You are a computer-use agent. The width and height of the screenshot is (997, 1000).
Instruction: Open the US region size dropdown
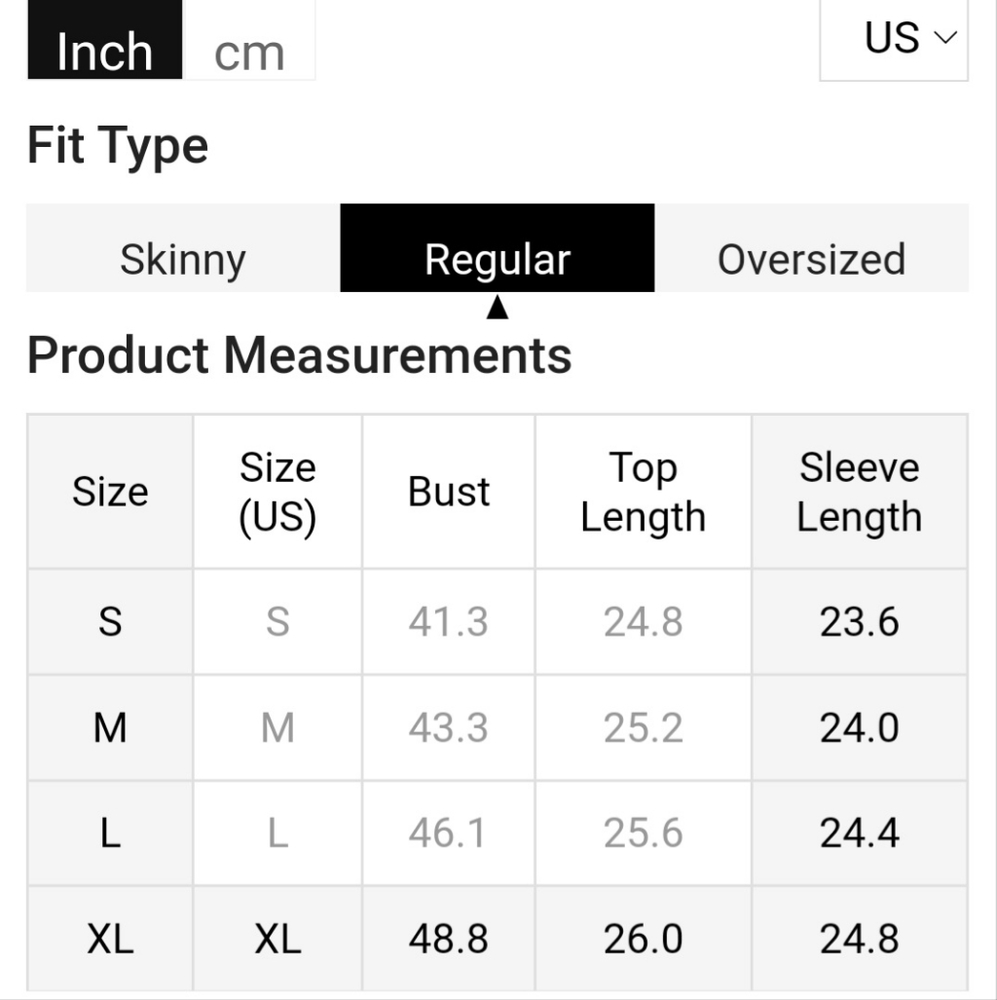pos(893,40)
